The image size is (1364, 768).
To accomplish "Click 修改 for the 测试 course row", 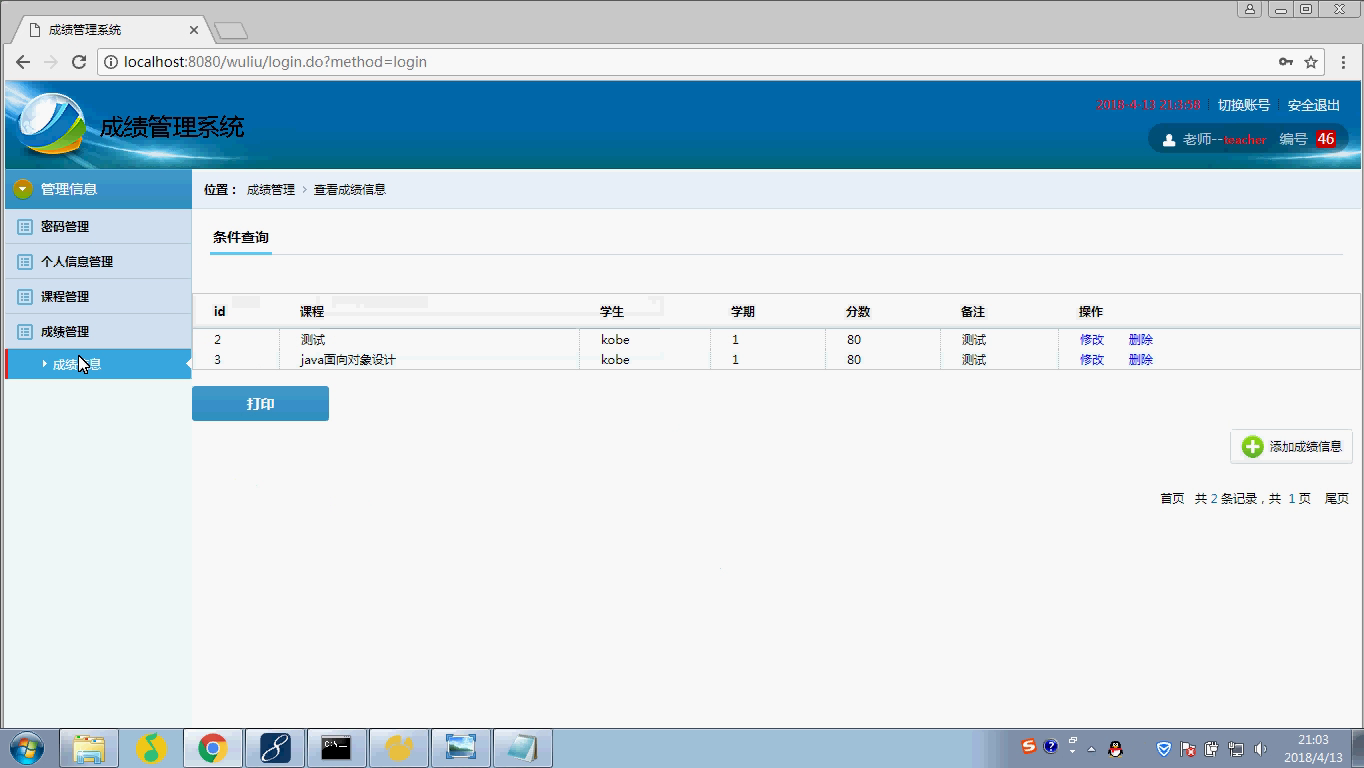I will 1092,340.
